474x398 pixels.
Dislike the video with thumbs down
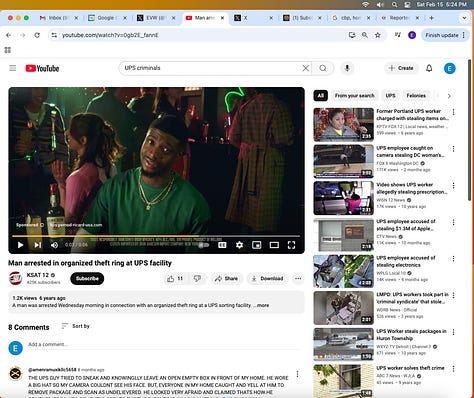(x=197, y=279)
